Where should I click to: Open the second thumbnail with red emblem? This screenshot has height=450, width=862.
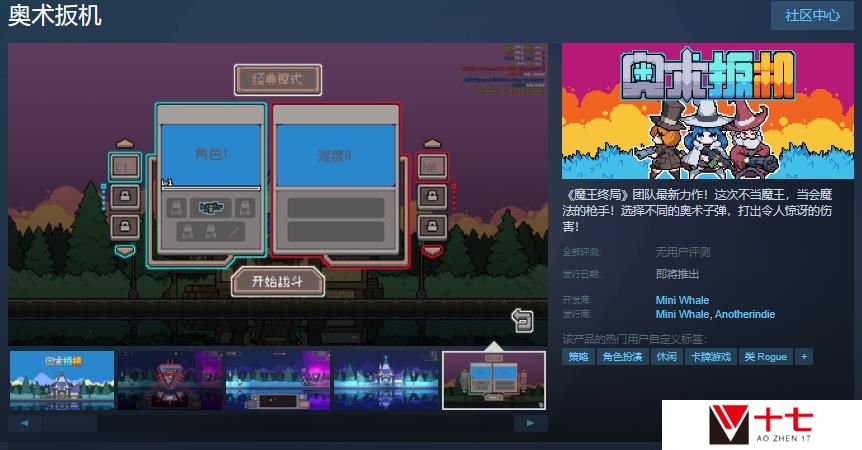coord(170,380)
